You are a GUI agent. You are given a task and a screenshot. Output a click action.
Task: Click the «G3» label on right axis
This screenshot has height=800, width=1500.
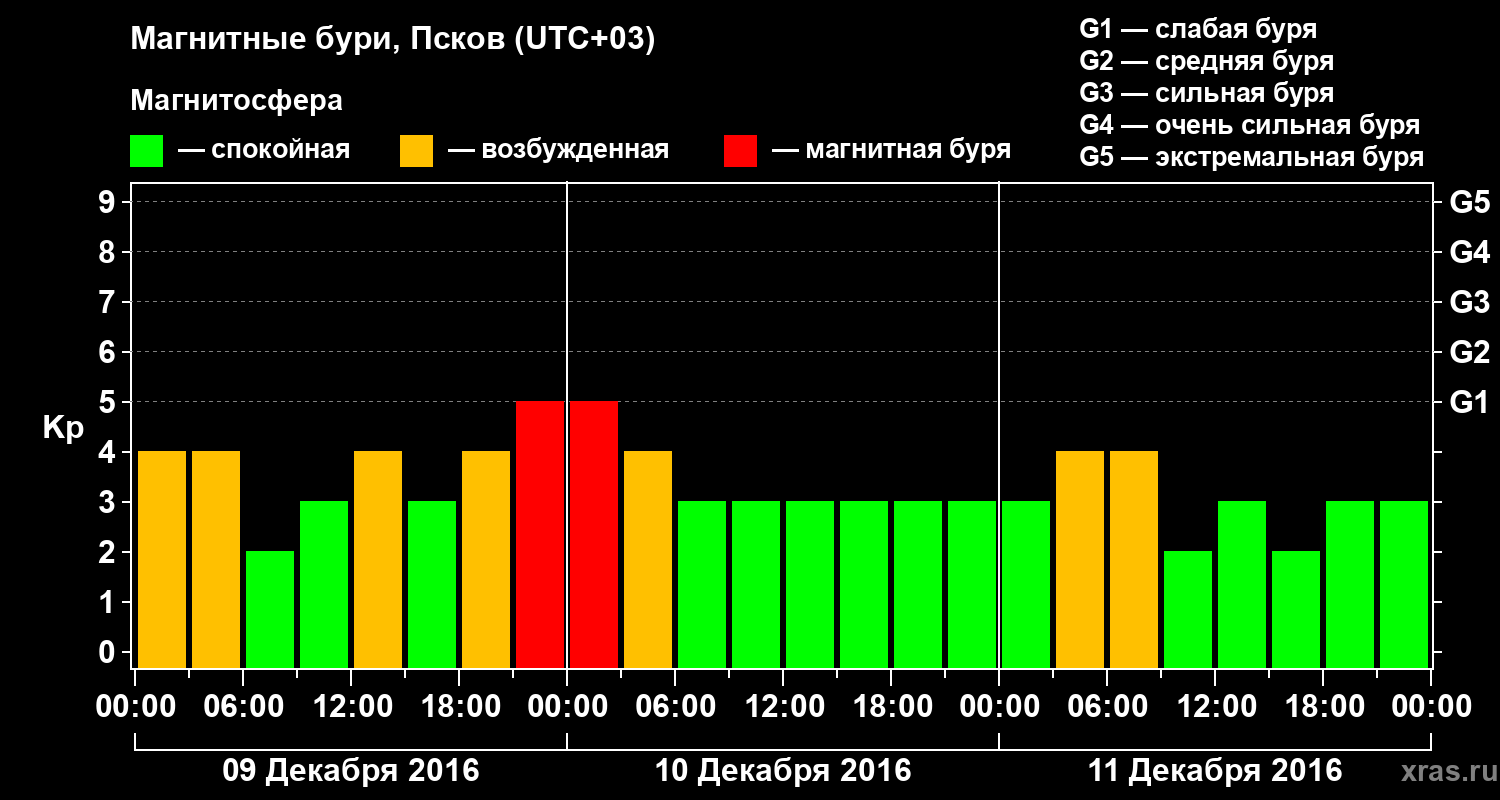tap(1469, 302)
